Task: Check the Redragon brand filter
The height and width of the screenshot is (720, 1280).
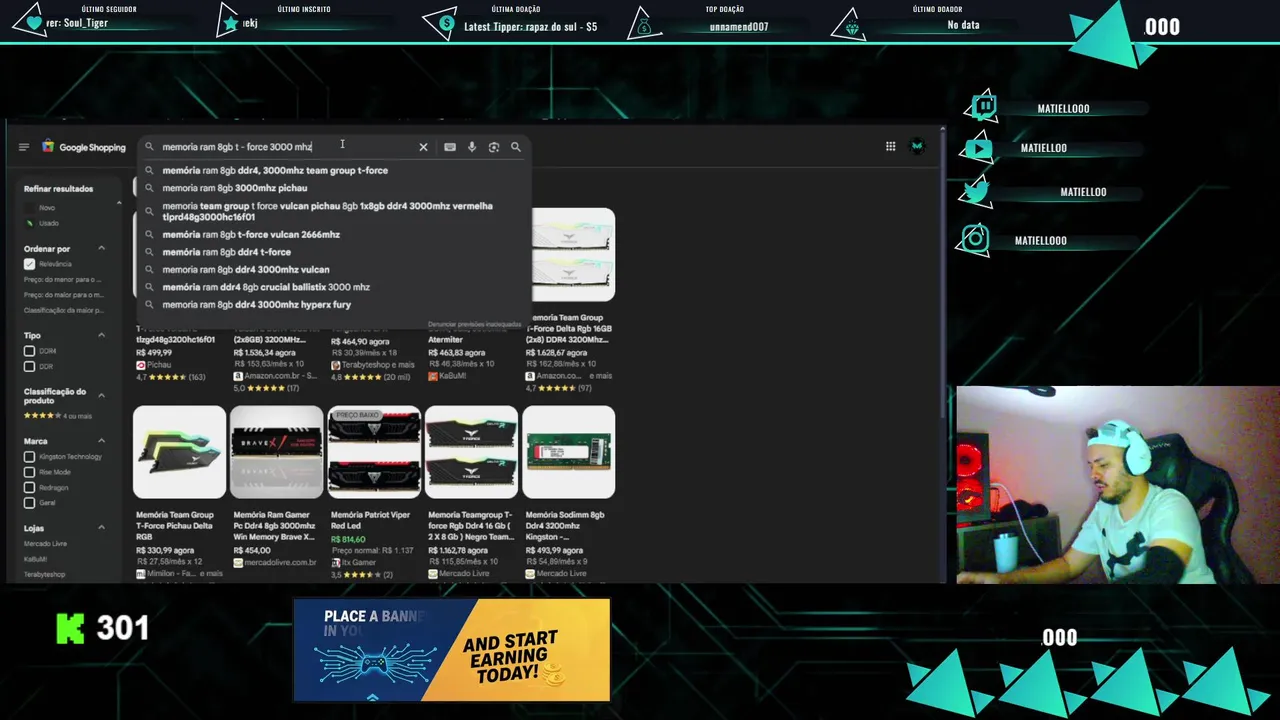Action: pos(29,487)
